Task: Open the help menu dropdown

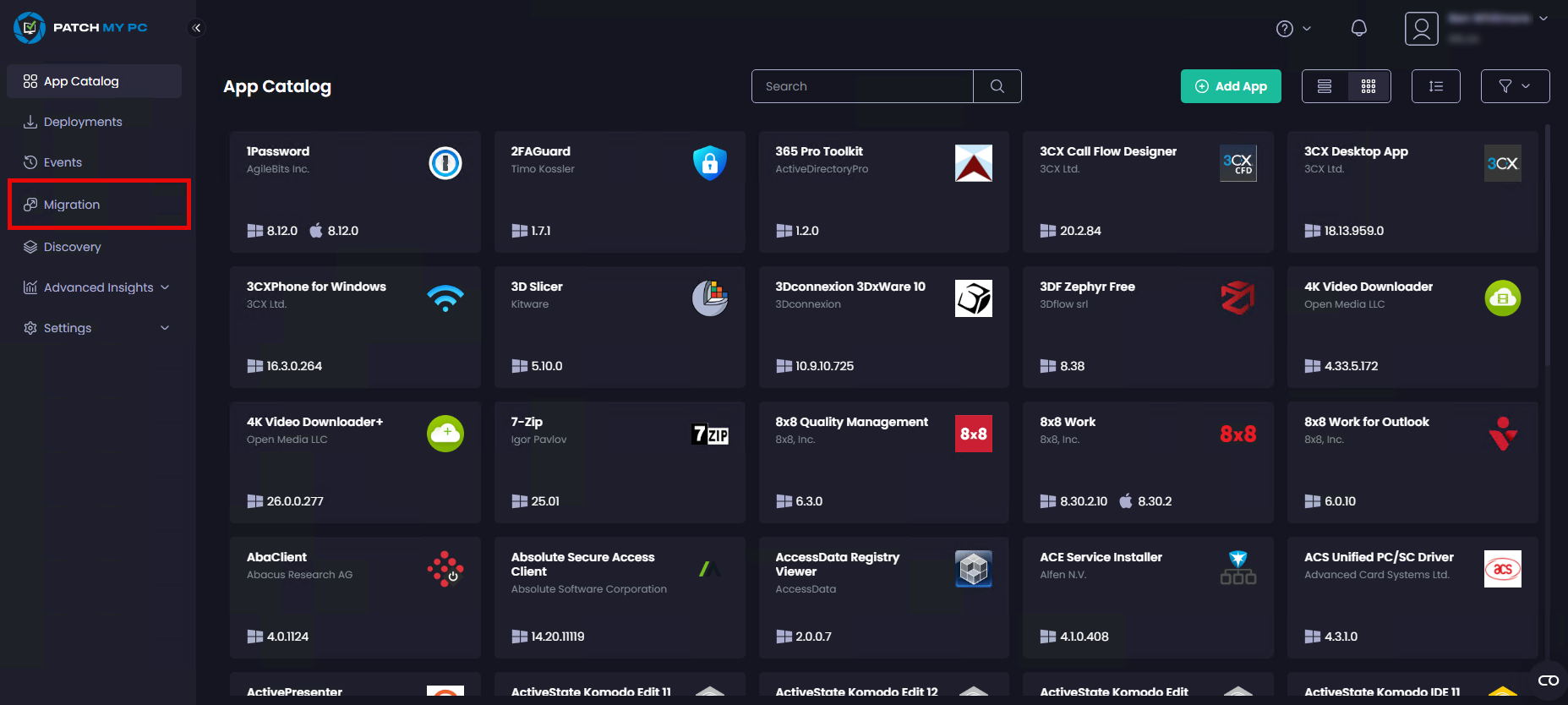Action: pyautogui.click(x=1293, y=29)
